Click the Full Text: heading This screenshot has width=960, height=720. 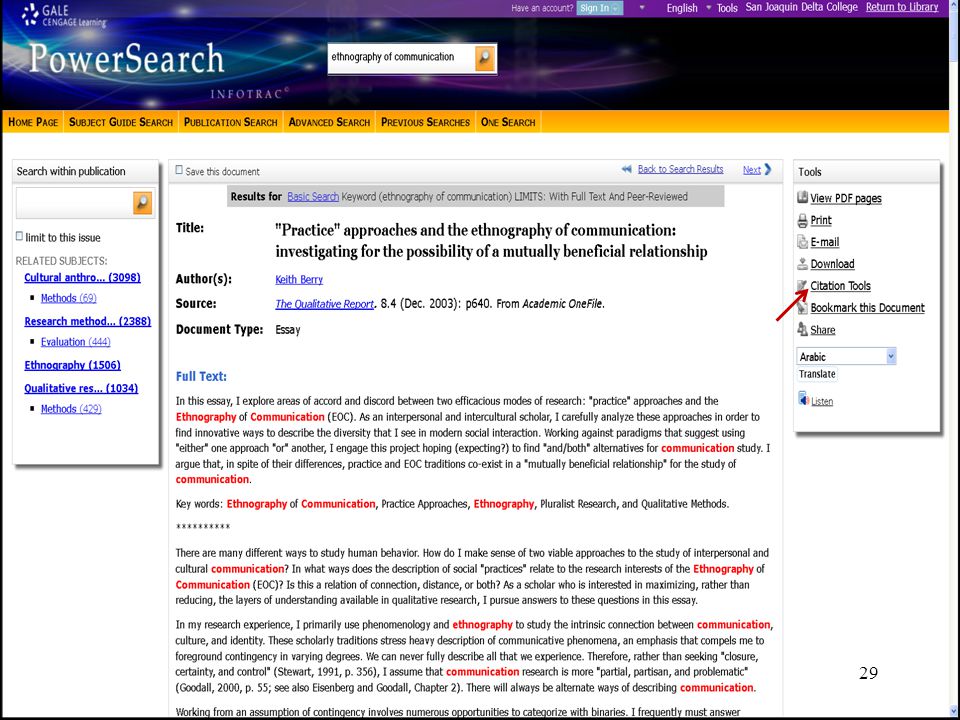pyautogui.click(x=201, y=377)
